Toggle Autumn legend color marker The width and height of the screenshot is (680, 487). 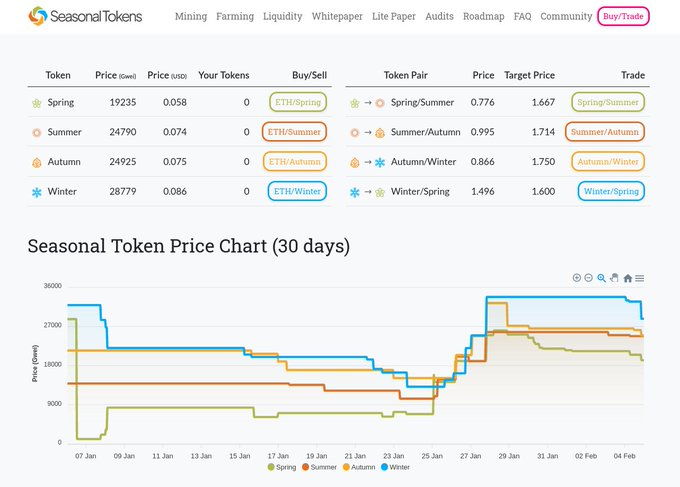(346, 467)
